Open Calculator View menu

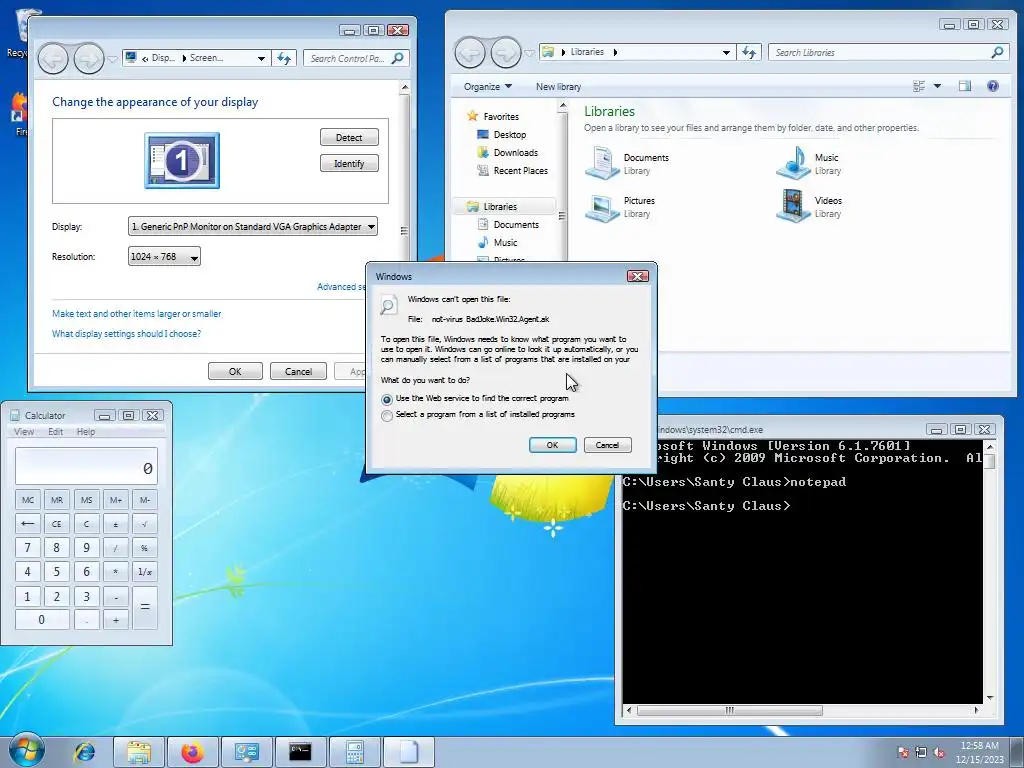click(24, 432)
